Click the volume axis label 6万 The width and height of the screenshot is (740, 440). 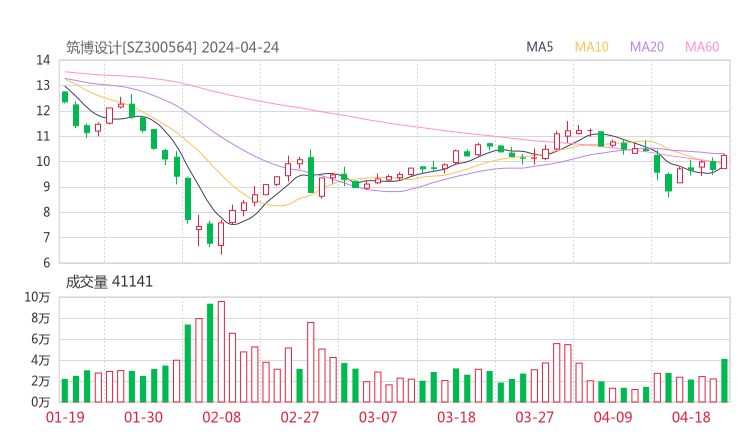click(41, 339)
